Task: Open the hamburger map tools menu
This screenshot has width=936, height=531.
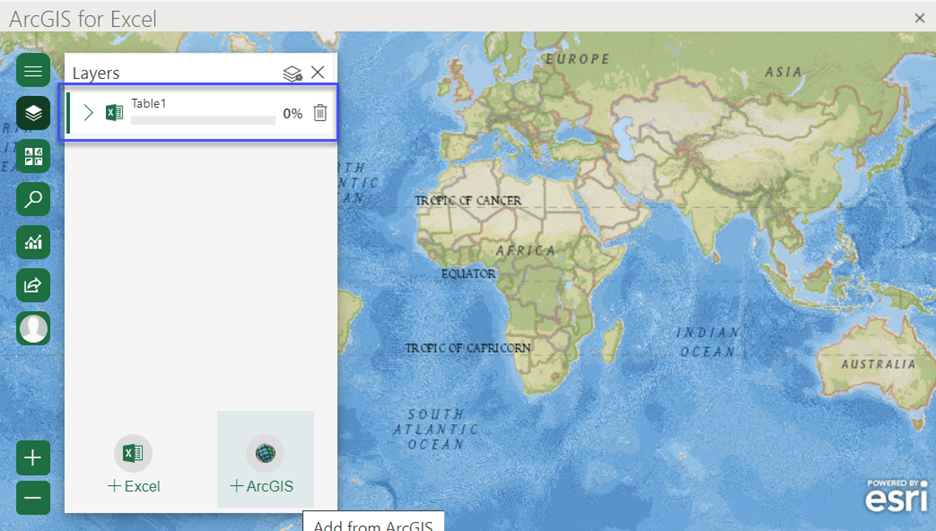Action: (33, 70)
